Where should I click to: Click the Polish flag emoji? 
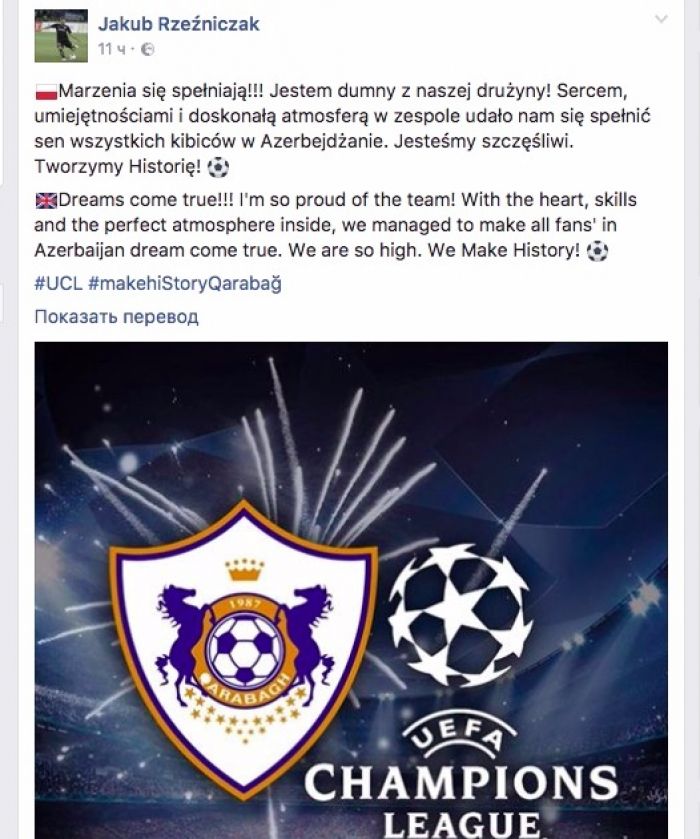pyautogui.click(x=46, y=92)
